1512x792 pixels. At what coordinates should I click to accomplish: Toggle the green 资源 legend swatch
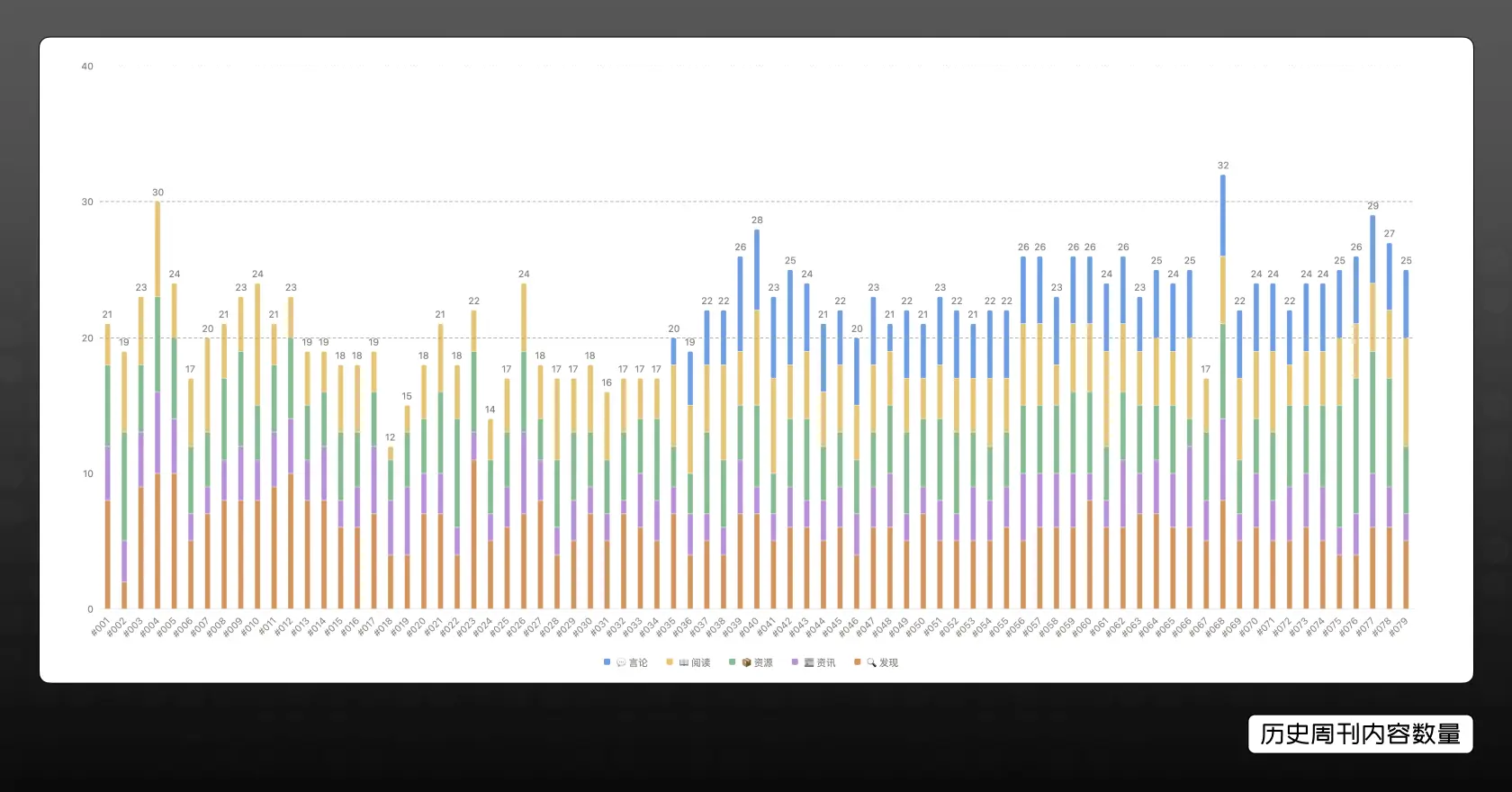pos(733,662)
